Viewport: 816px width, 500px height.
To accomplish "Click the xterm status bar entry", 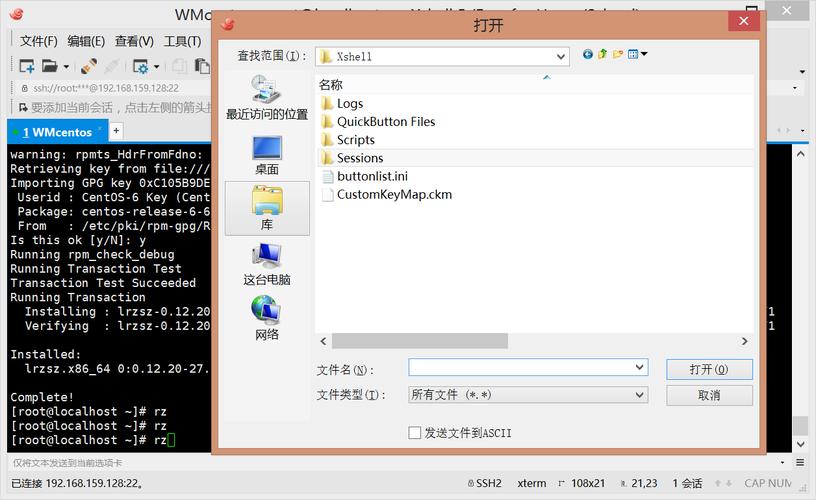I will coord(532,483).
